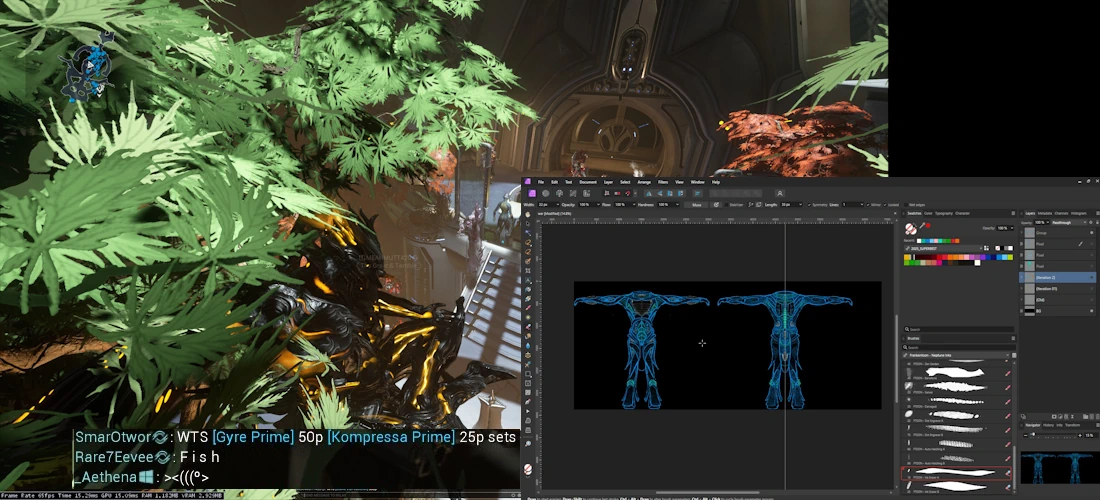Pick the white swatch right of 2025_SUPERBEST
The image size is (1100, 500).
click(1010, 248)
